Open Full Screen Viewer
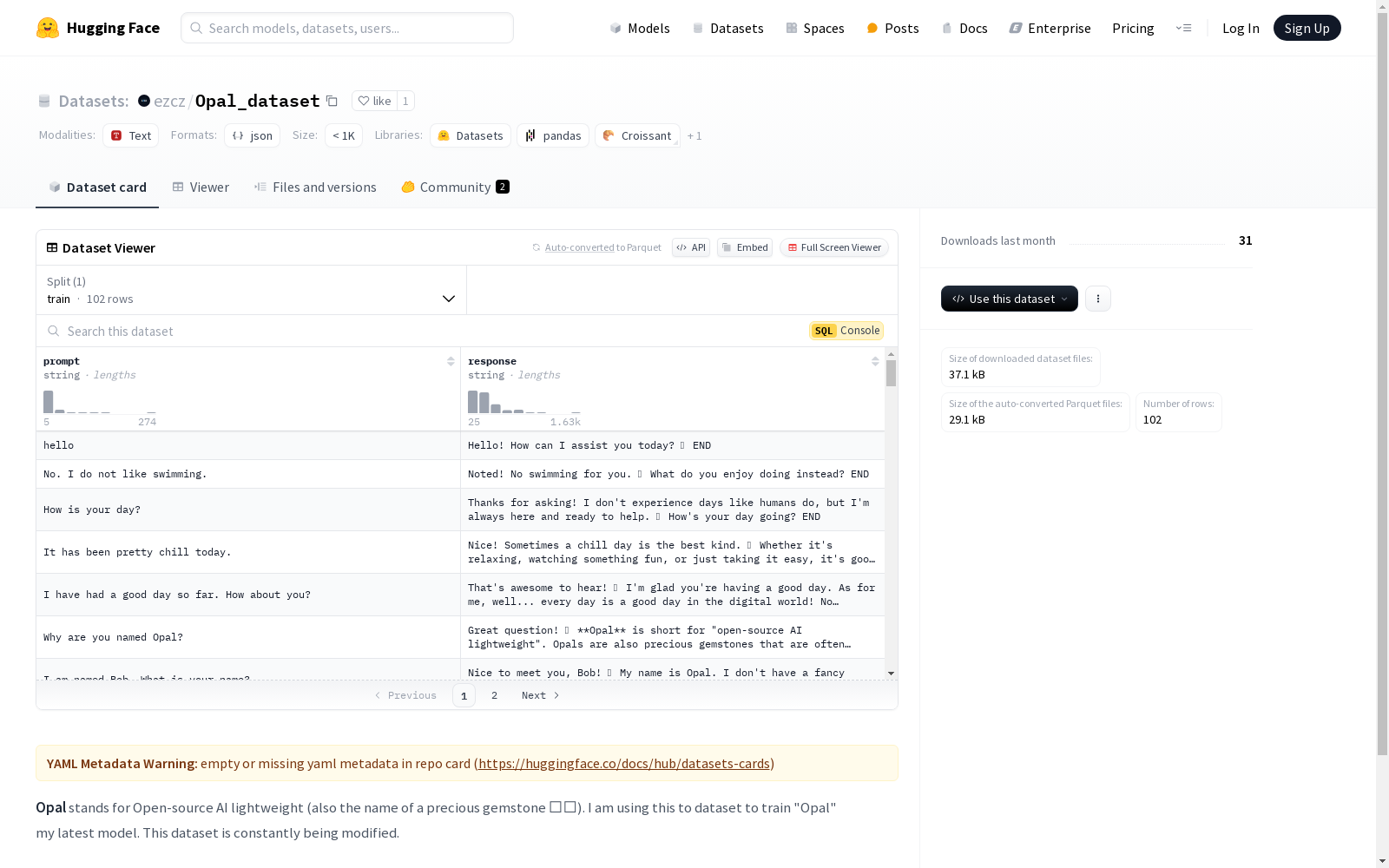The height and width of the screenshot is (868, 1389). click(x=834, y=247)
